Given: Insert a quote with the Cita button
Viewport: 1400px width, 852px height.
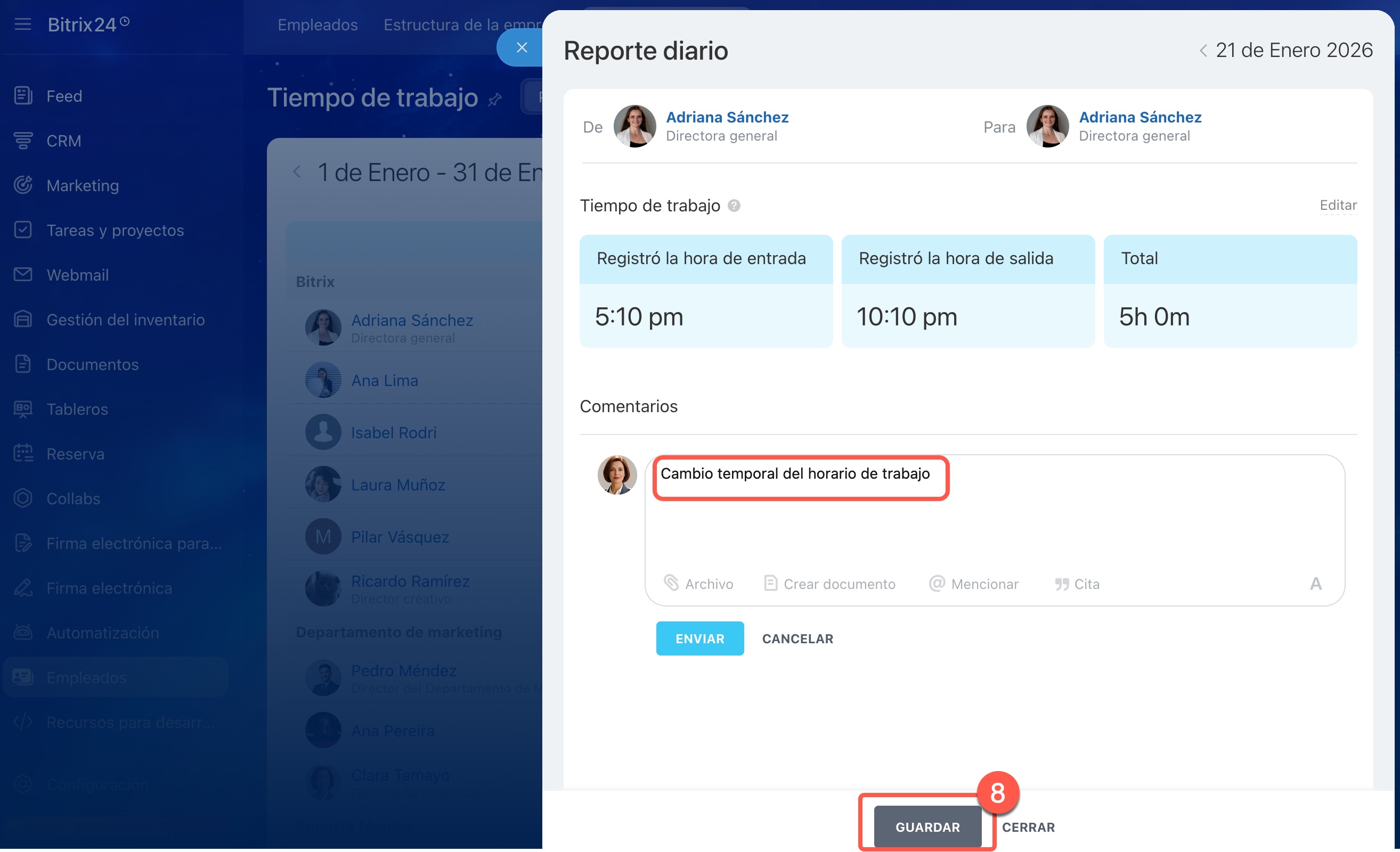Looking at the screenshot, I should click(x=1077, y=584).
